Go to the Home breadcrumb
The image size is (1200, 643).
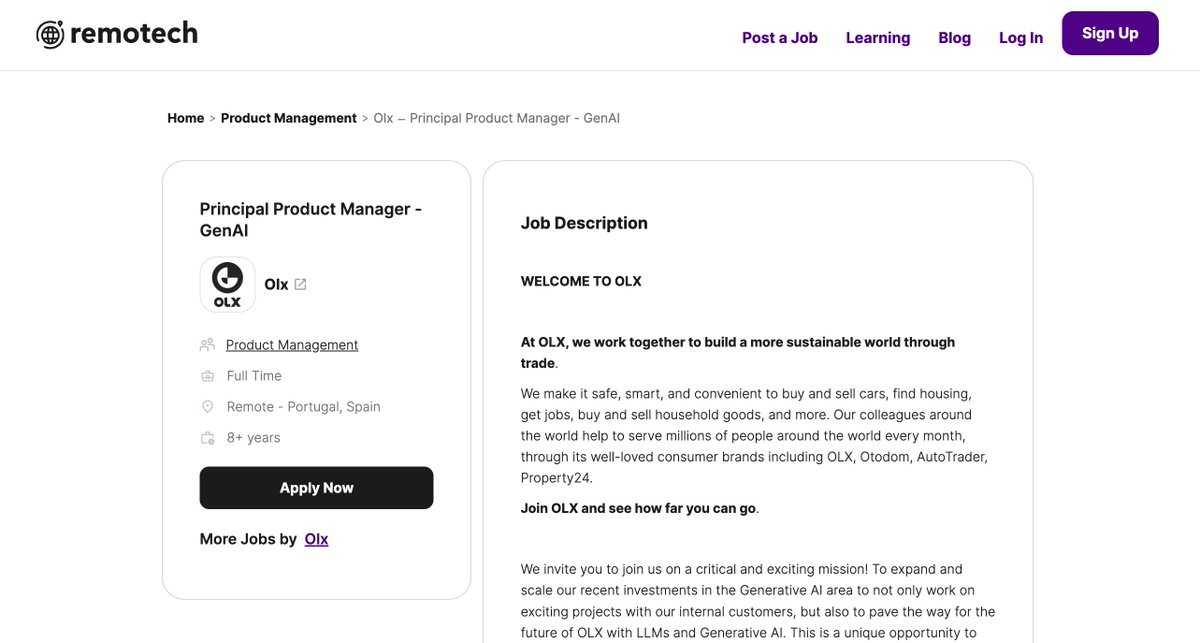coord(186,118)
